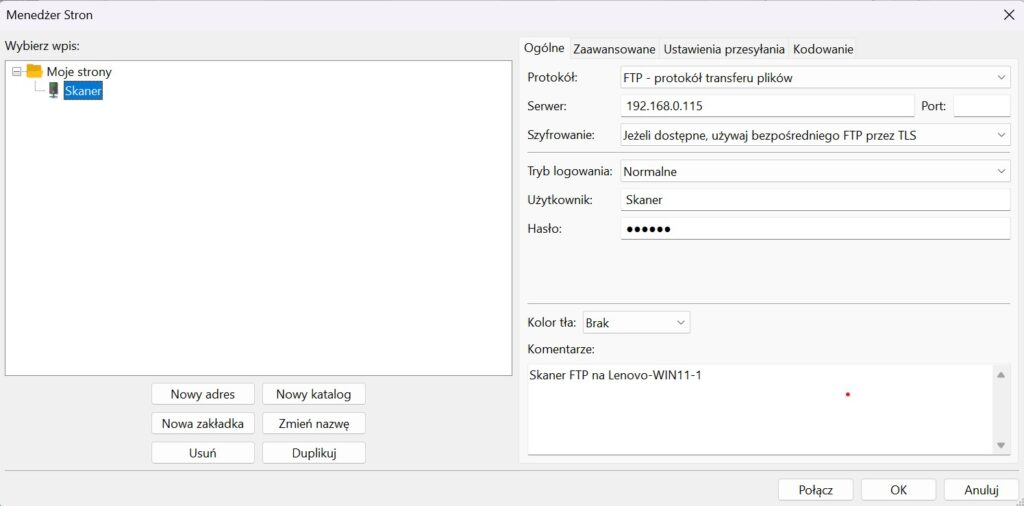The width and height of the screenshot is (1024, 506).
Task: Select the Skaner site entry
Action: click(x=83, y=90)
